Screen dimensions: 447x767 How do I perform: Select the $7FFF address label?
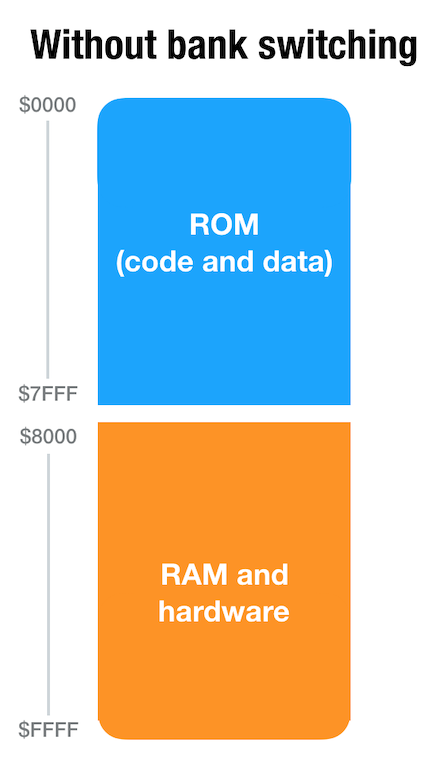pos(48,393)
